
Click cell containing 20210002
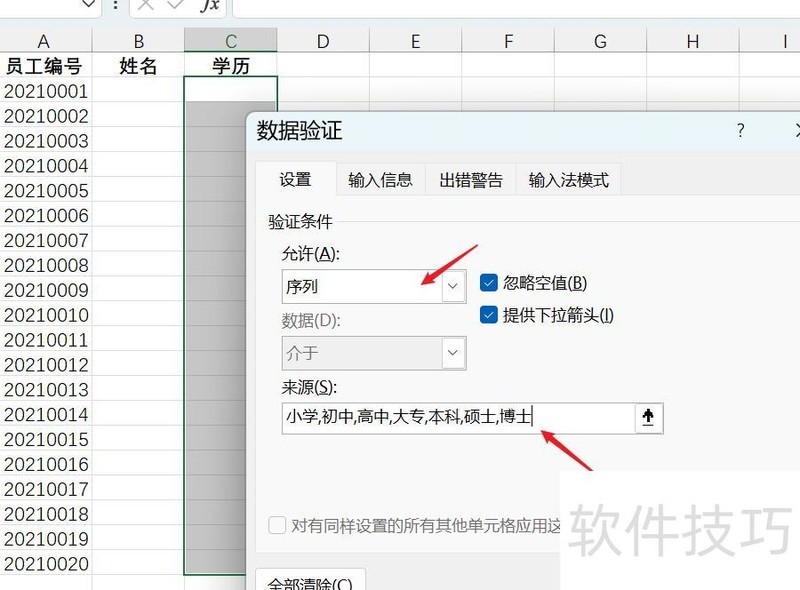[45, 116]
